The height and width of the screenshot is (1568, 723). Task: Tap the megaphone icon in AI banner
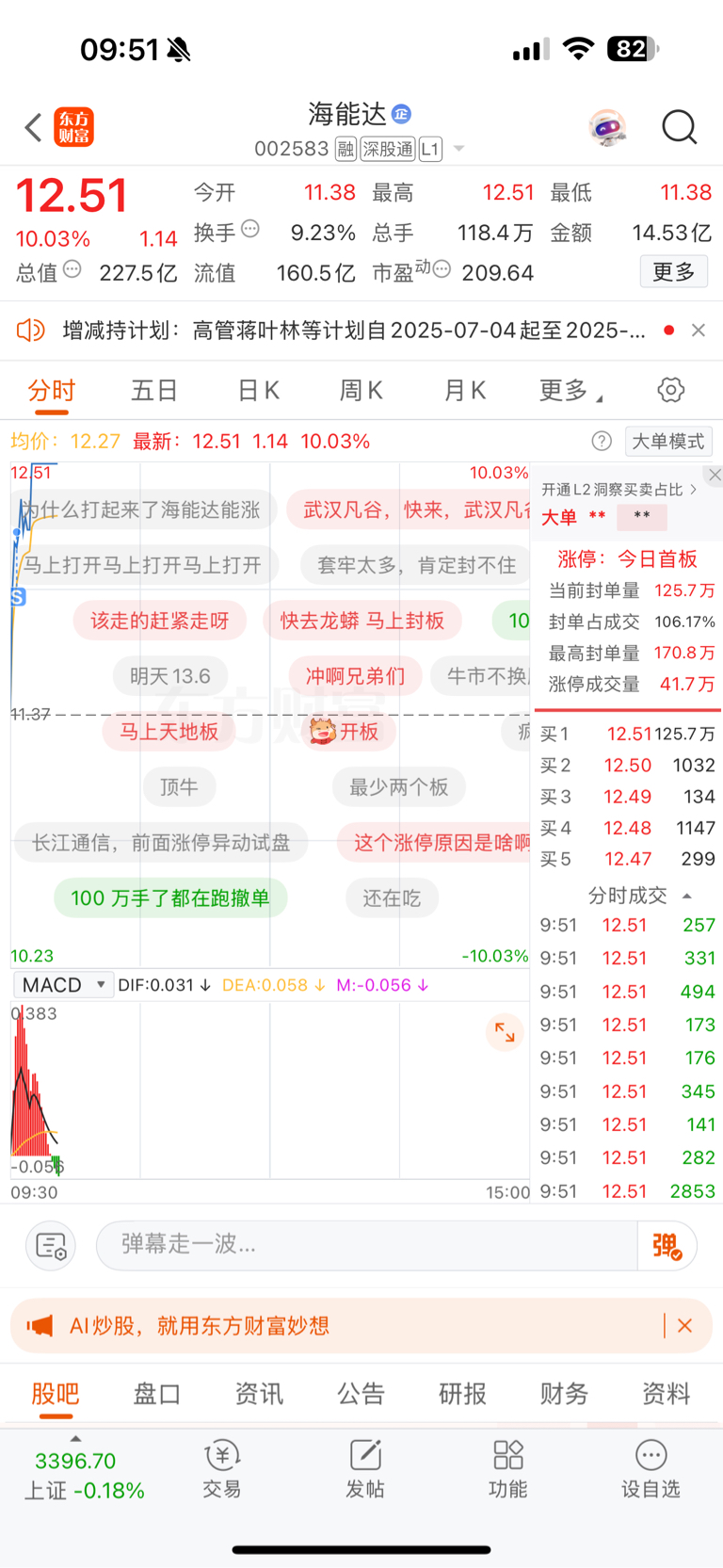pyautogui.click(x=40, y=1326)
